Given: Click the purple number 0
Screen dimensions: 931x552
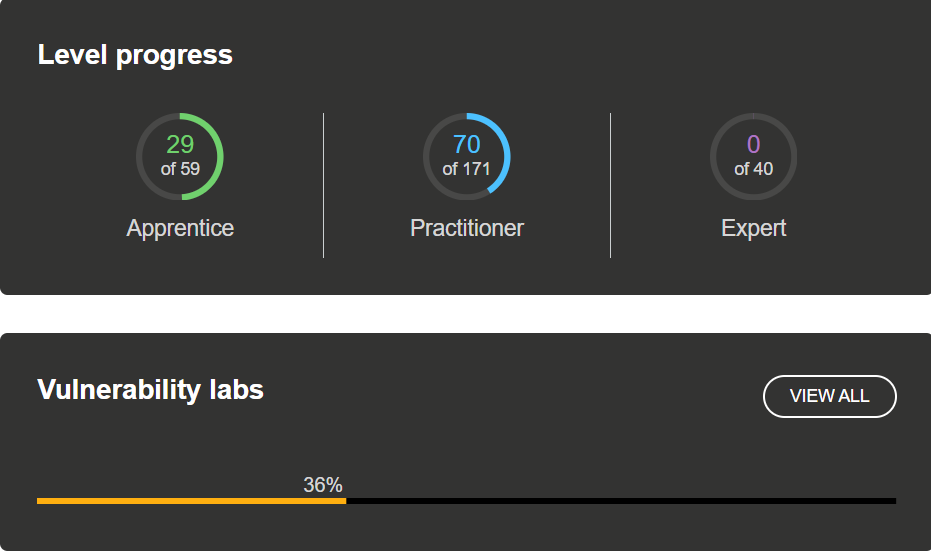Looking at the screenshot, I should [x=753, y=144].
